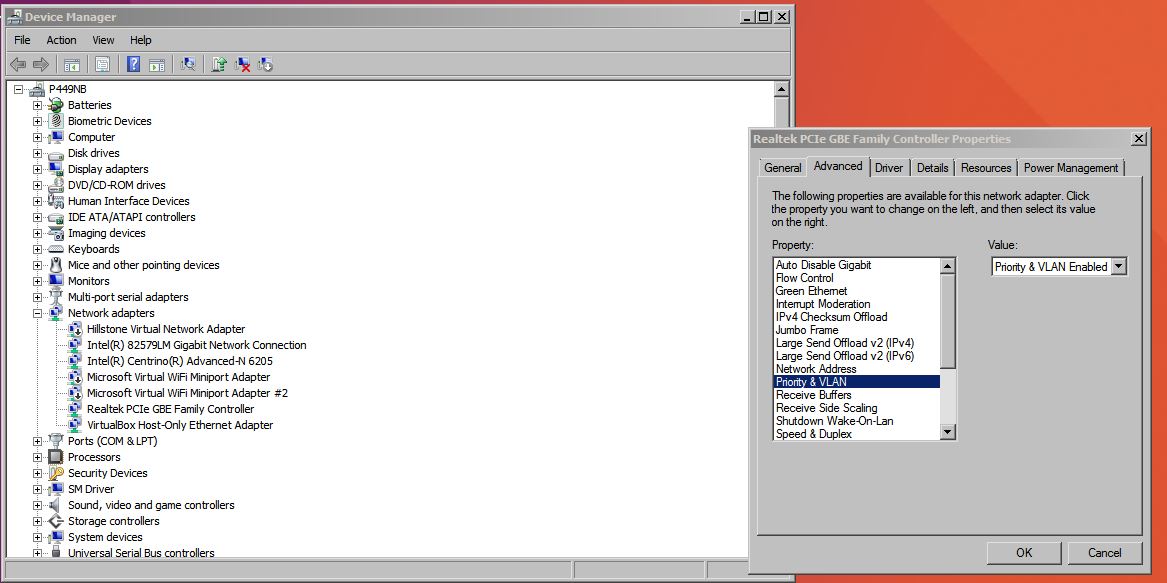Click the Mice and other pointing devices icon

[x=56, y=265]
